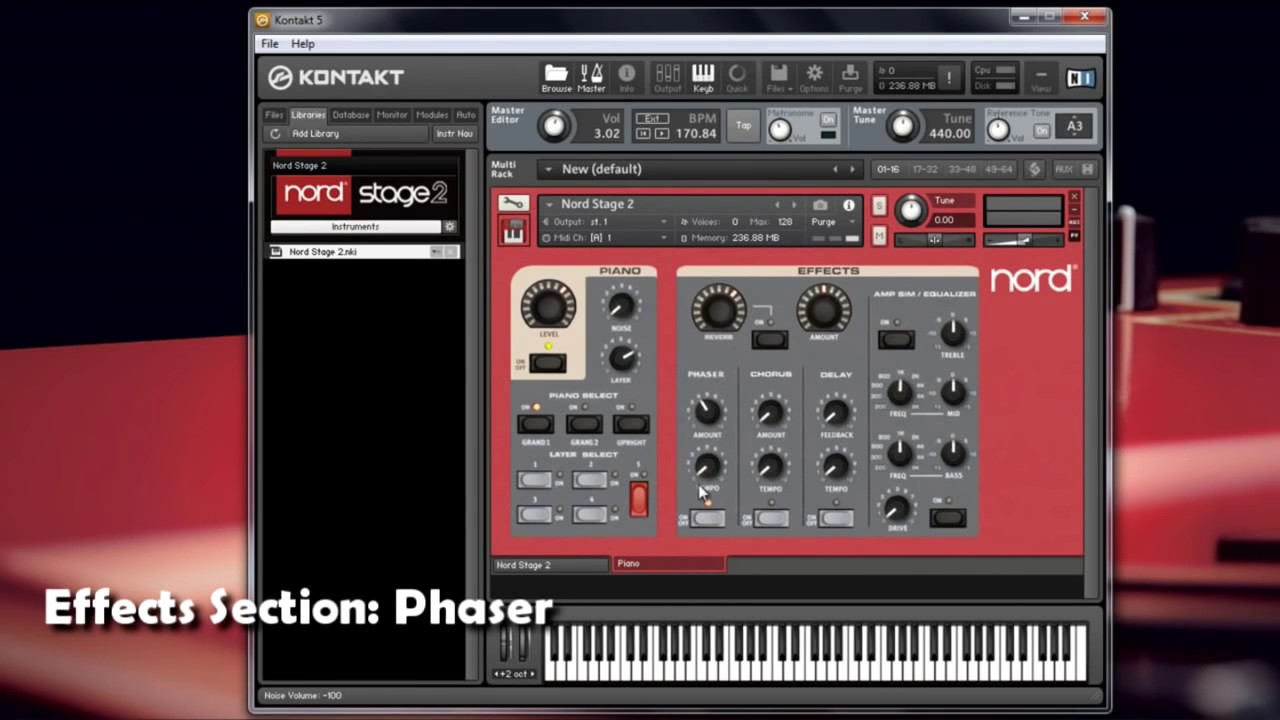Toggle the Reverb On switch

click(769, 340)
